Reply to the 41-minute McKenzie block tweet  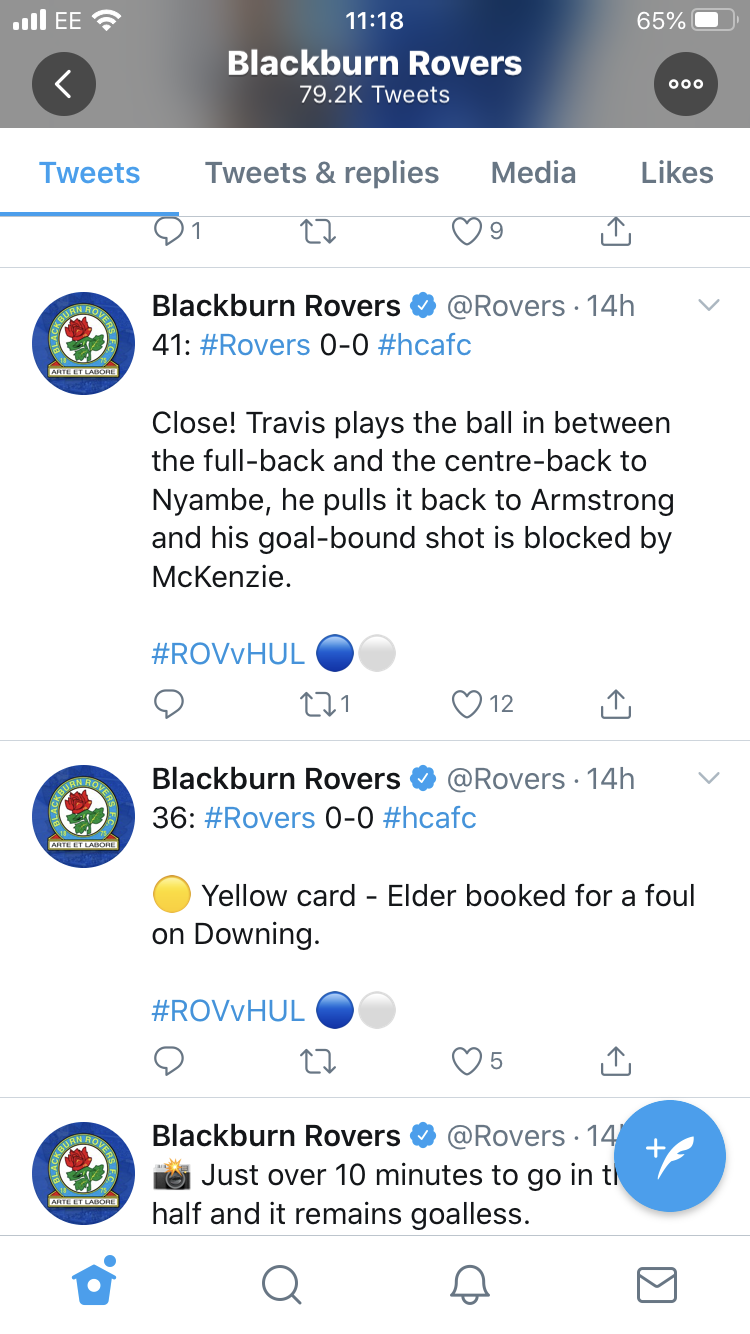pyautogui.click(x=169, y=705)
